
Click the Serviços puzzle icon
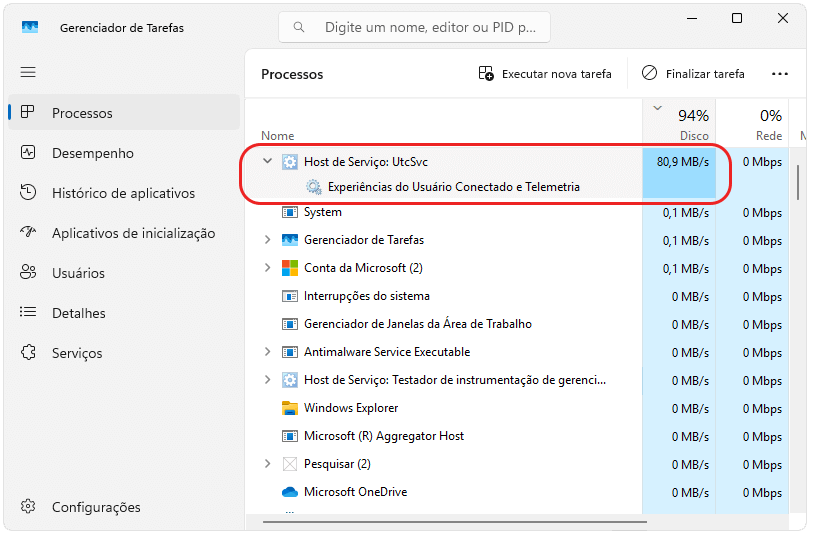tap(28, 352)
